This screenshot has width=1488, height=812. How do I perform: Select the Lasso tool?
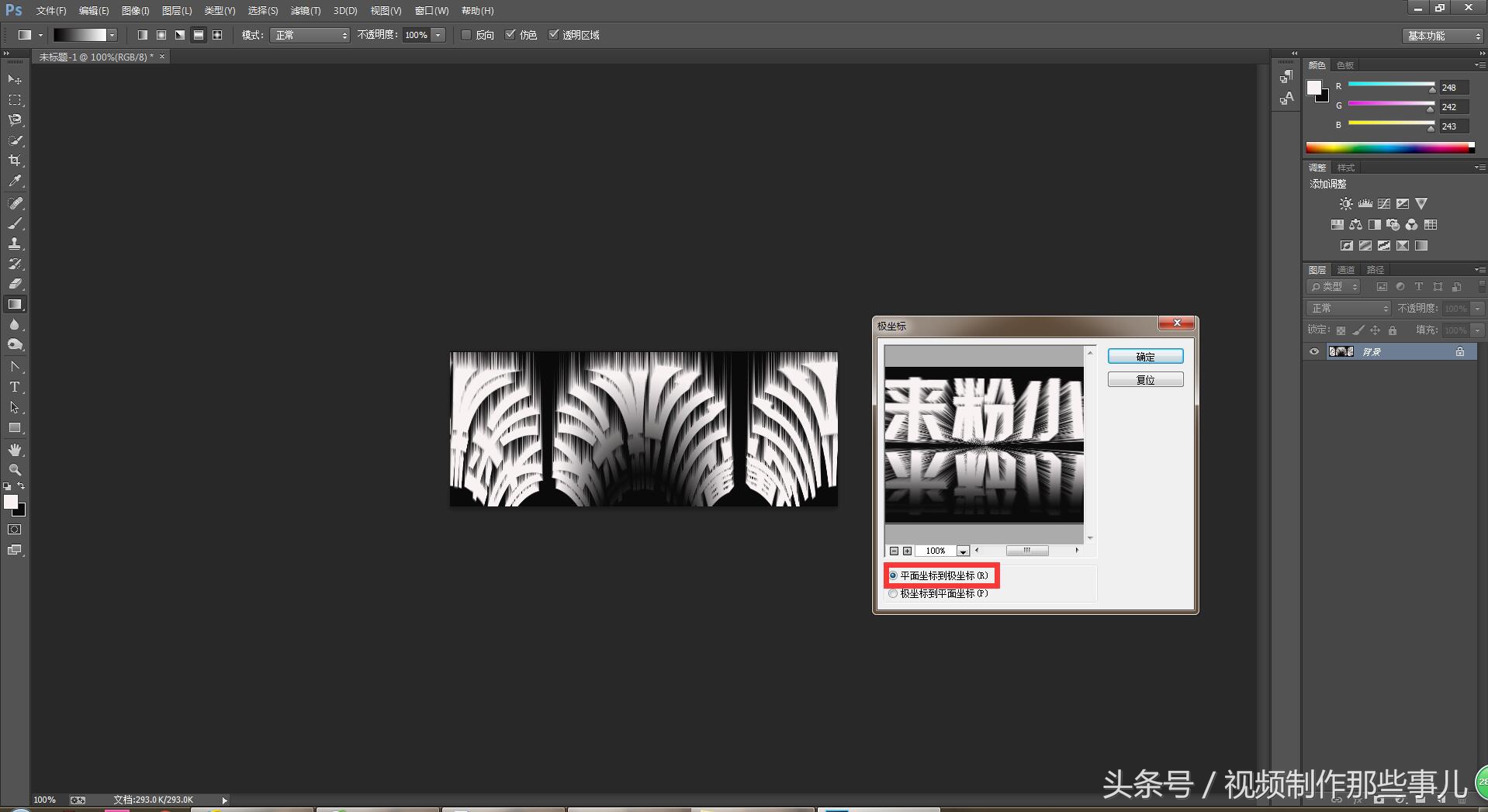click(x=15, y=120)
